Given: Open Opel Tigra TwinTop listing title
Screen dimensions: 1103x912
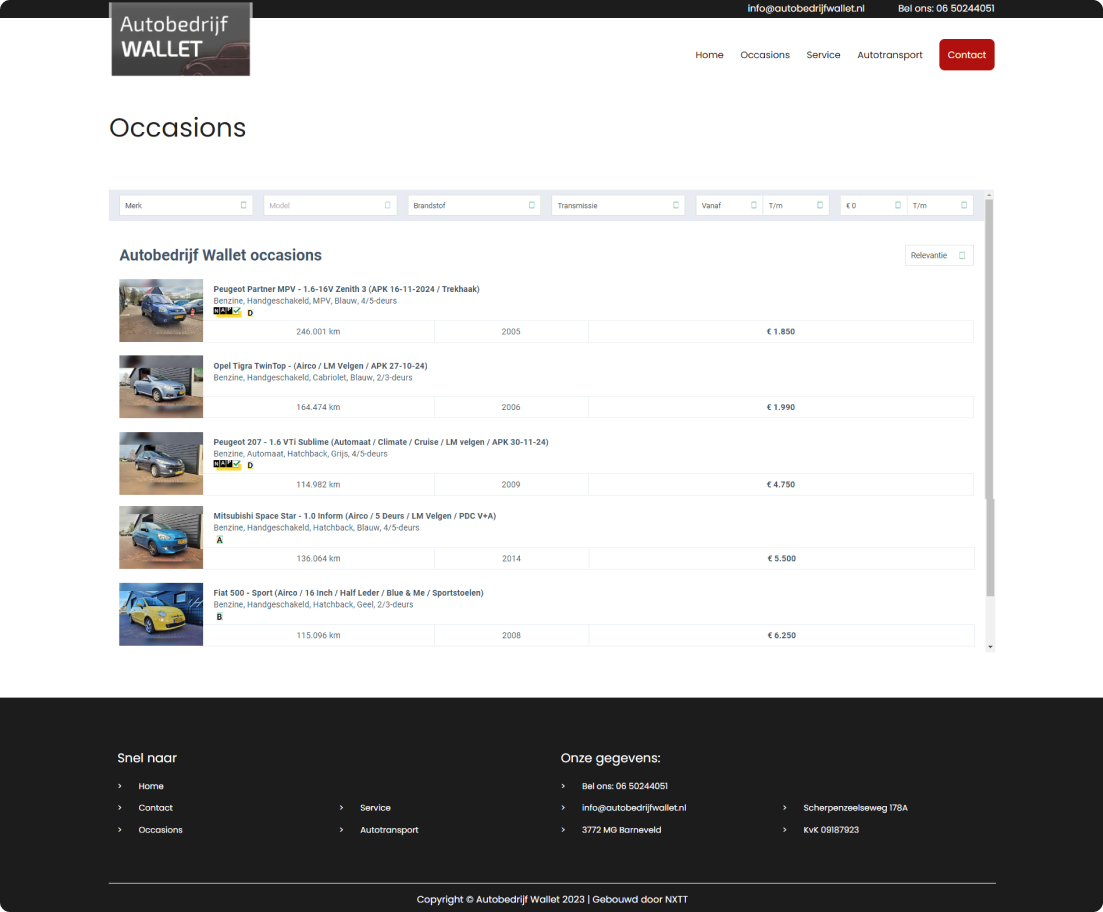Looking at the screenshot, I should tap(320, 366).
